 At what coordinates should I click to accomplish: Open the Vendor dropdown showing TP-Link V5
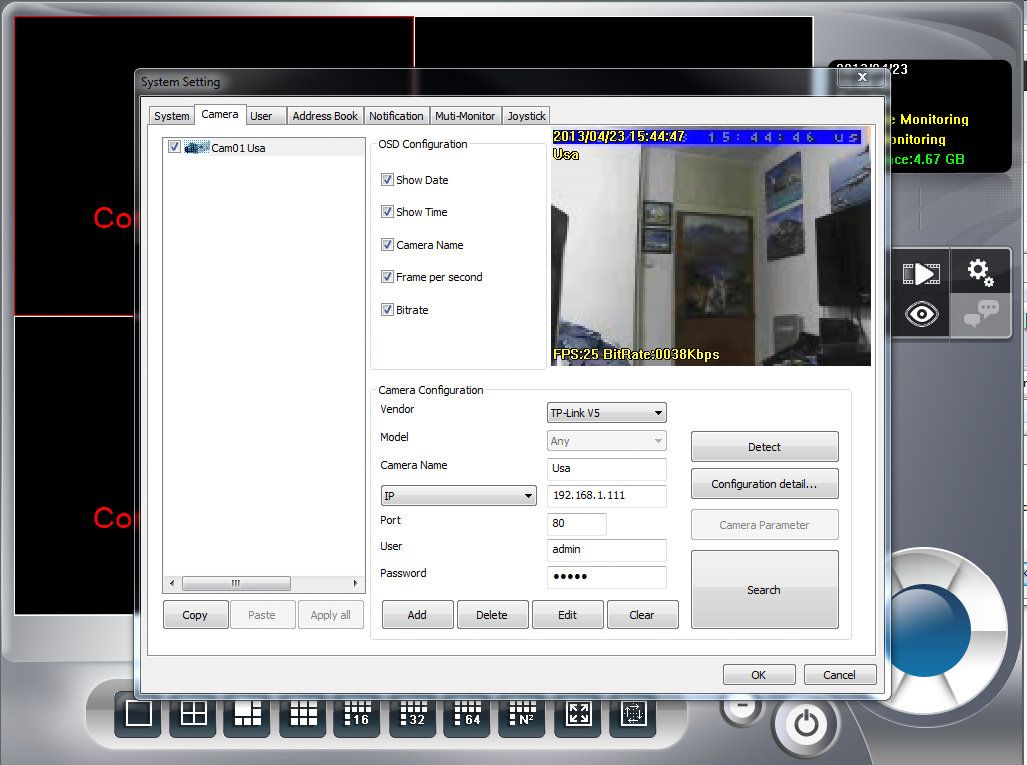[x=607, y=413]
